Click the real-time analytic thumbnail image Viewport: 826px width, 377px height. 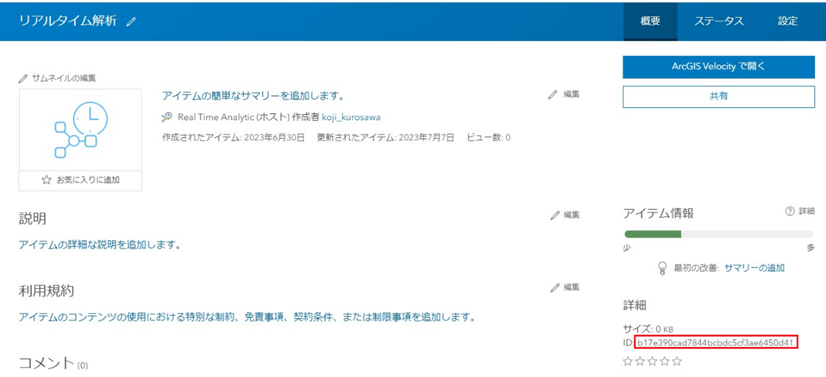pos(81,130)
